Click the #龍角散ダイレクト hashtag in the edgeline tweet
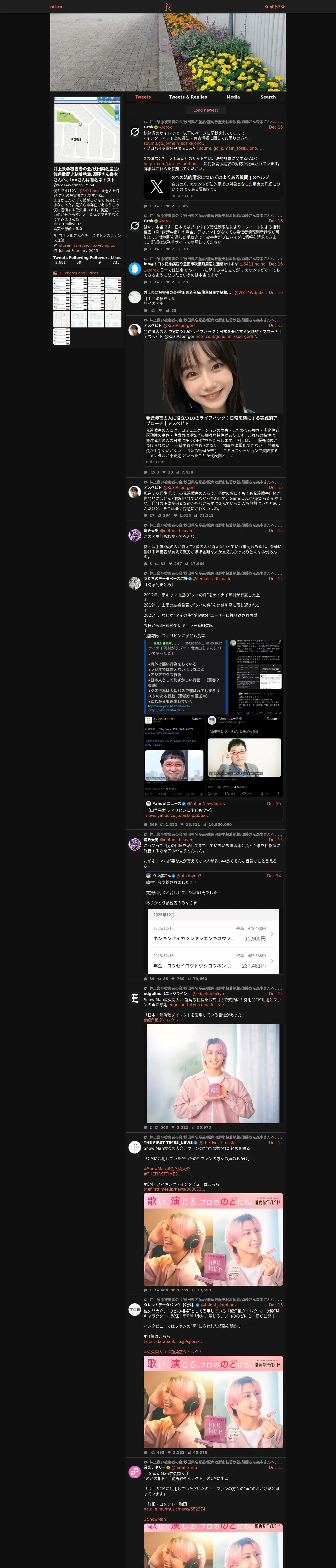The height and width of the screenshot is (1568, 336). [x=161, y=1020]
